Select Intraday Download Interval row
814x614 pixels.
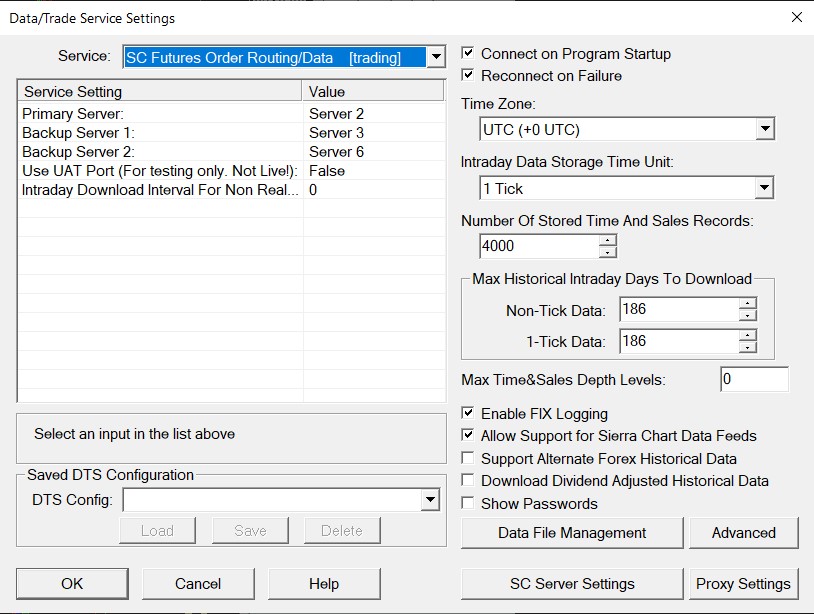pos(232,190)
